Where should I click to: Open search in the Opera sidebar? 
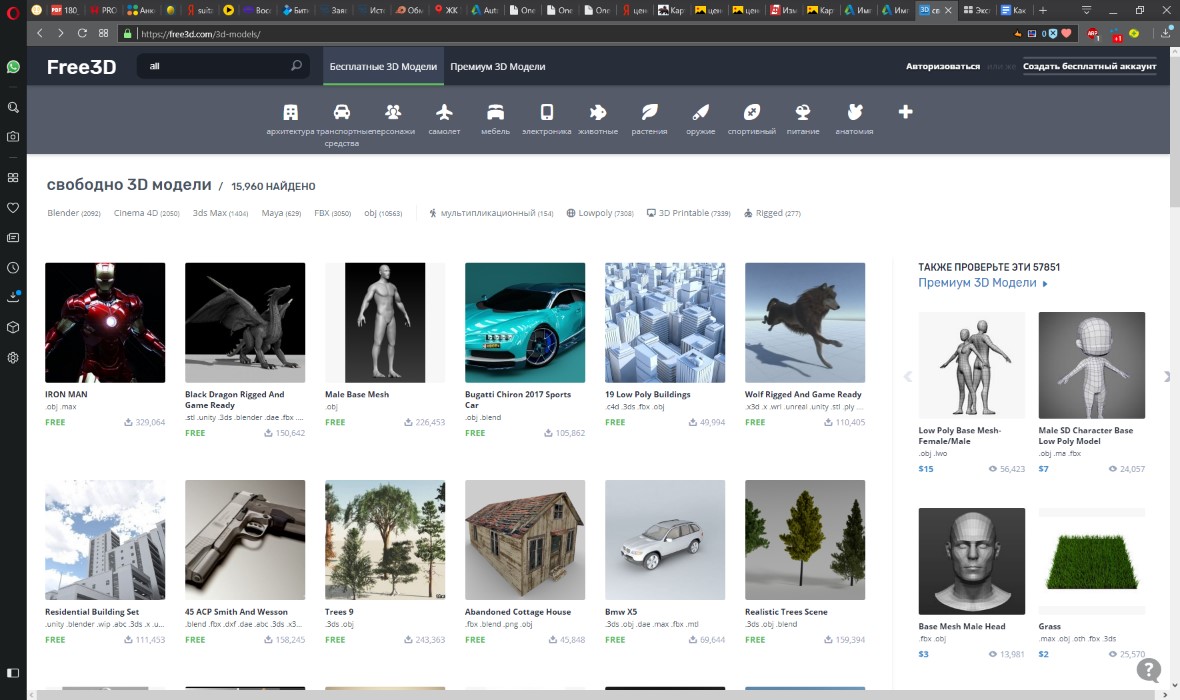13,108
